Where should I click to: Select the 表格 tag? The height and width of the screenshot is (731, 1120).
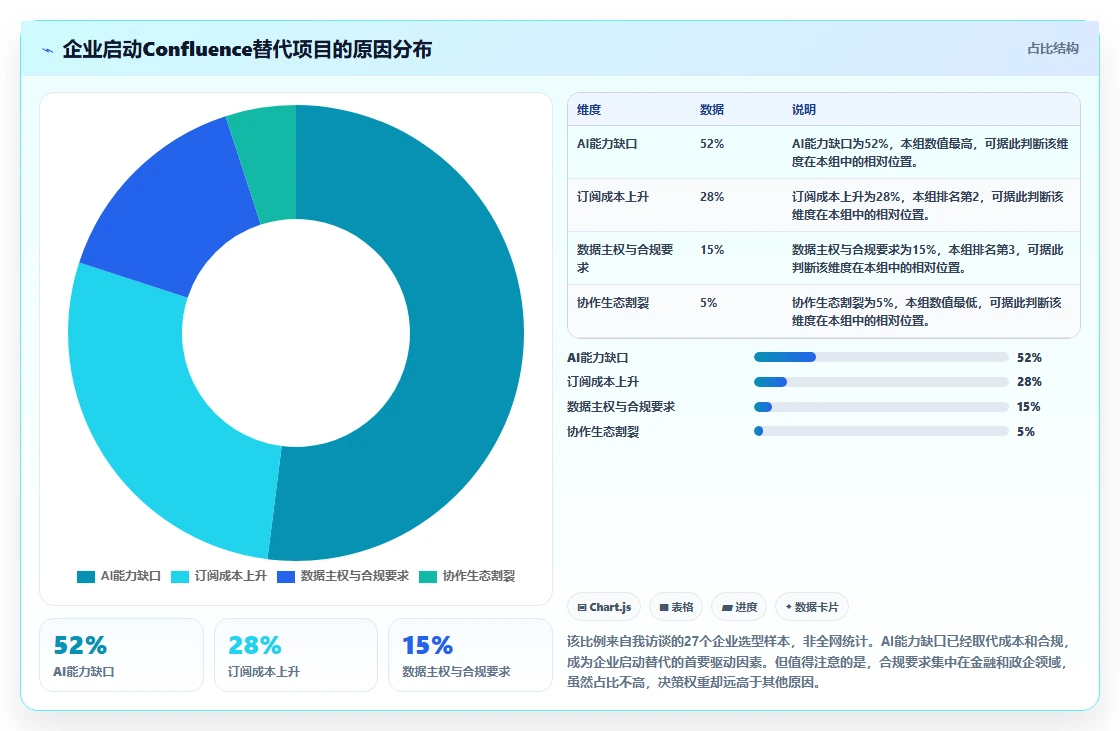[676, 607]
